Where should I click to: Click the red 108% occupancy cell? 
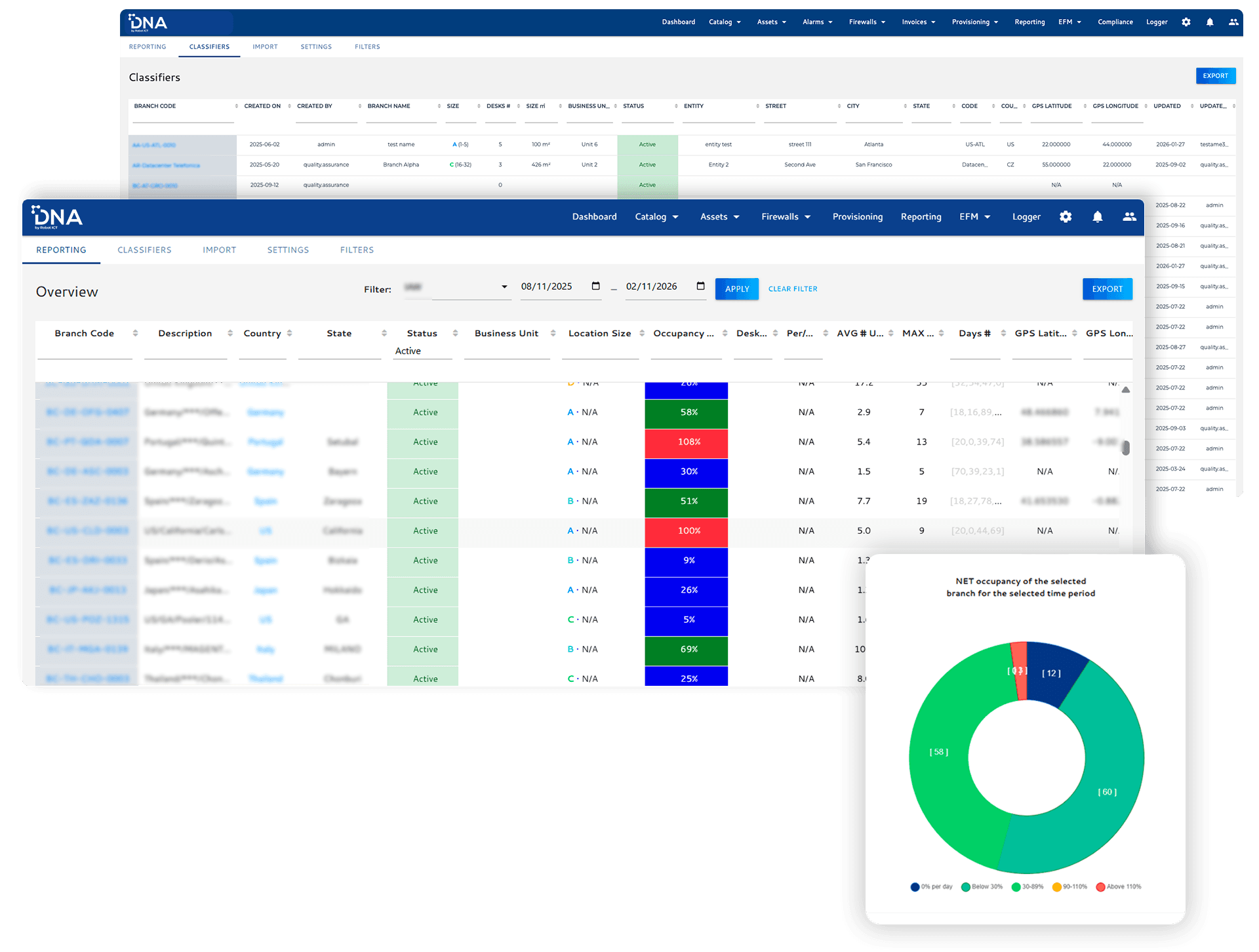tap(687, 443)
